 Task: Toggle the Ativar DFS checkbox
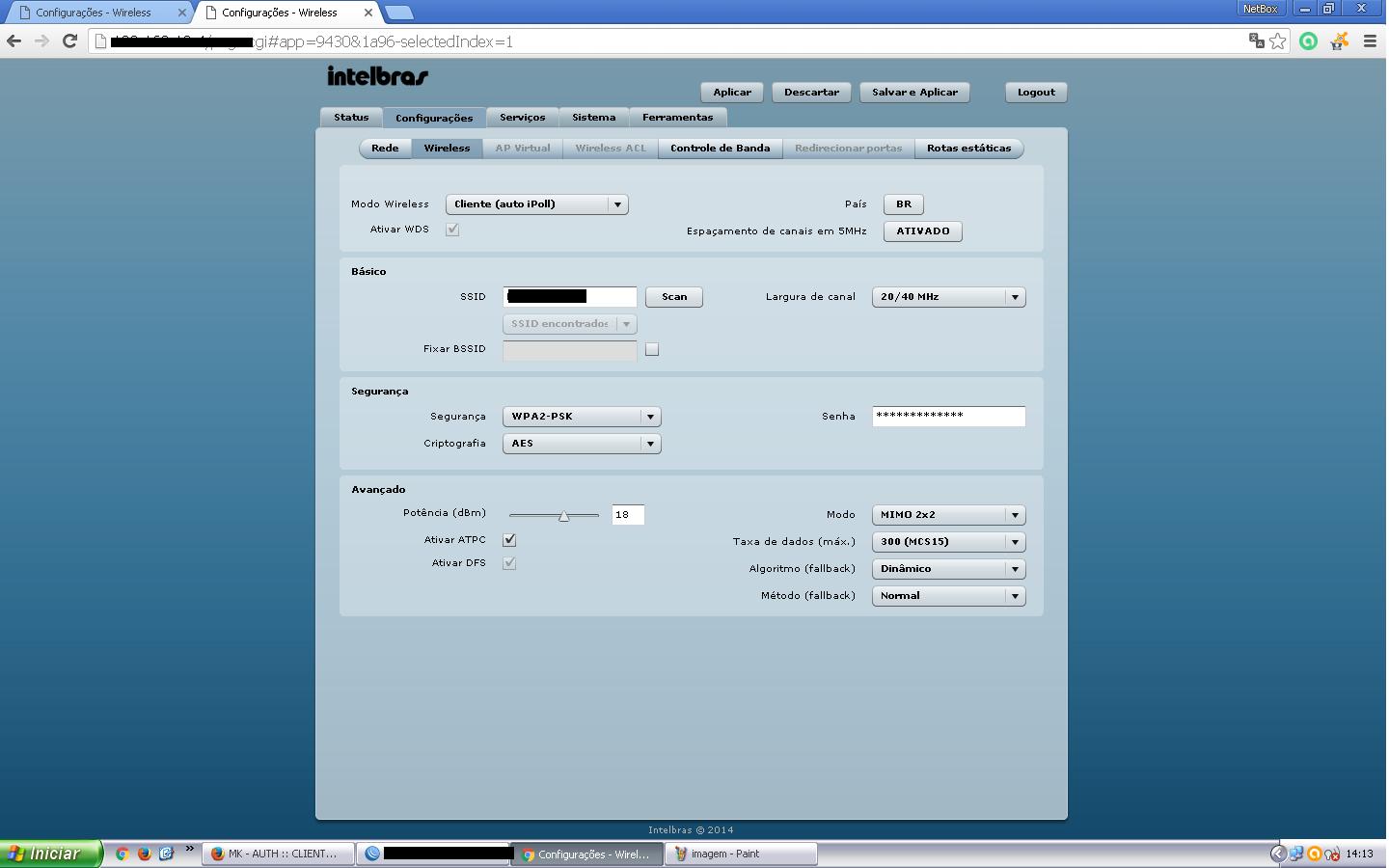509,563
